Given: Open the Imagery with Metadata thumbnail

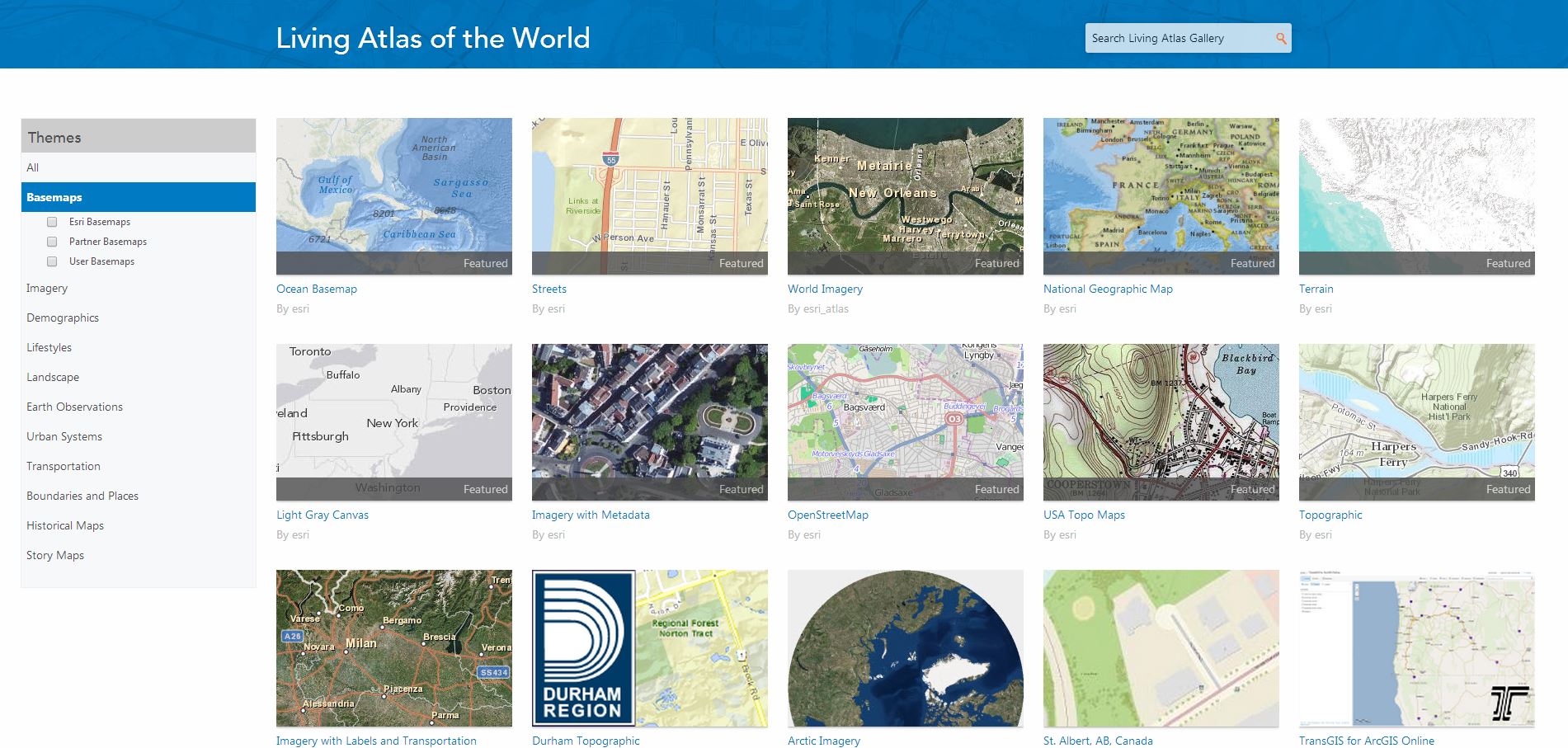Looking at the screenshot, I should tap(650, 422).
